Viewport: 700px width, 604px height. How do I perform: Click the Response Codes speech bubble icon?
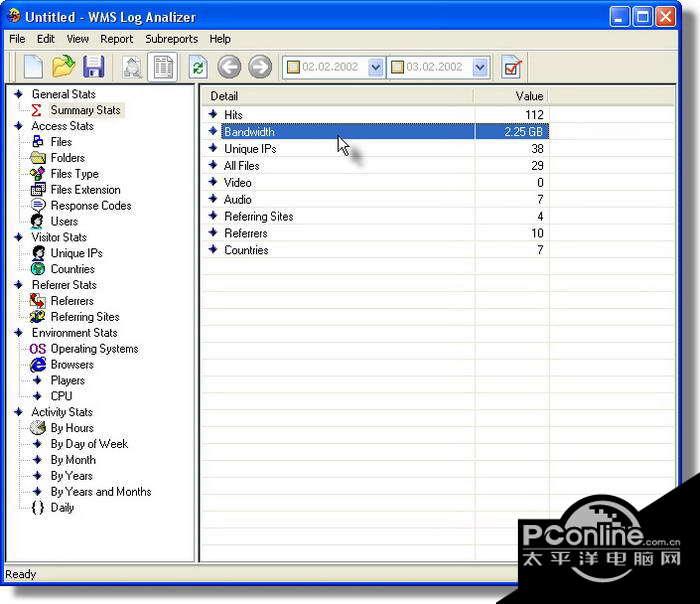[x=38, y=205]
